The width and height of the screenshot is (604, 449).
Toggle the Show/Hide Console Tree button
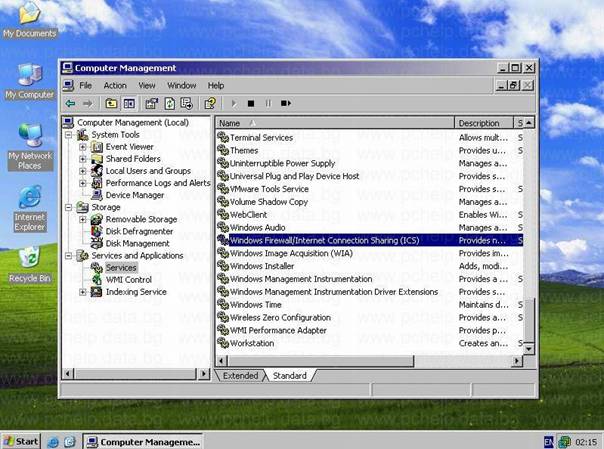[x=129, y=103]
